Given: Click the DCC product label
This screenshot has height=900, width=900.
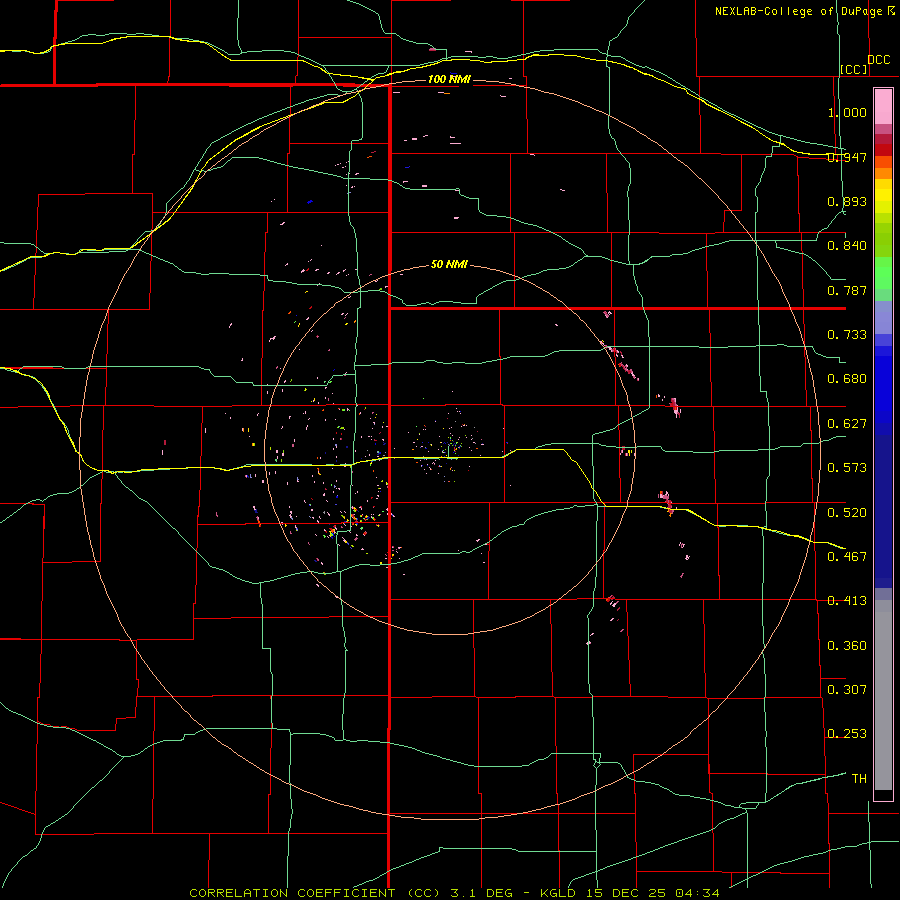Looking at the screenshot, I should tap(879, 60).
